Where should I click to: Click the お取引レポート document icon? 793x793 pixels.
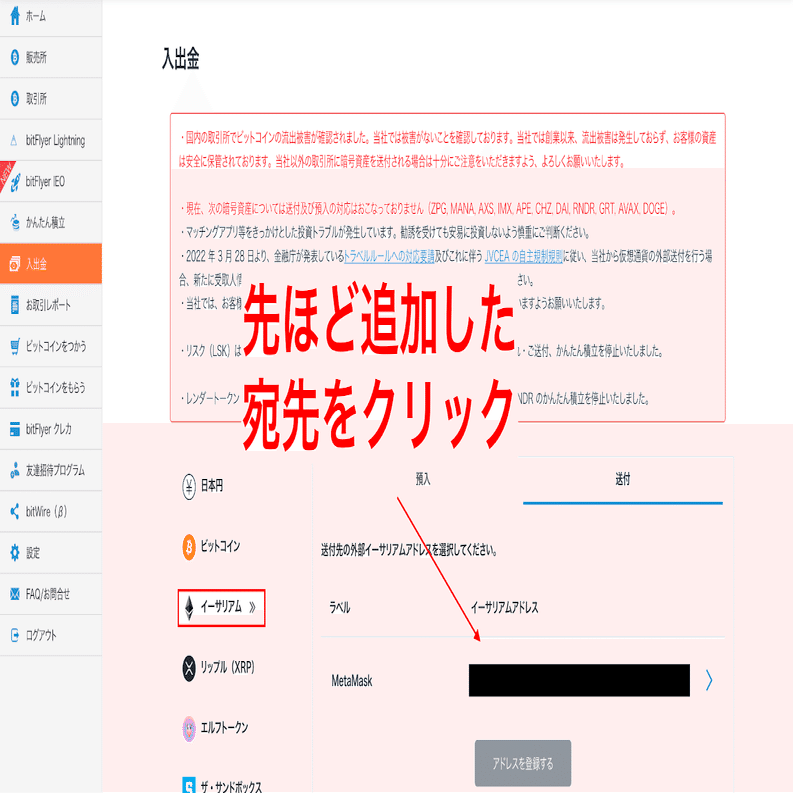click(15, 305)
